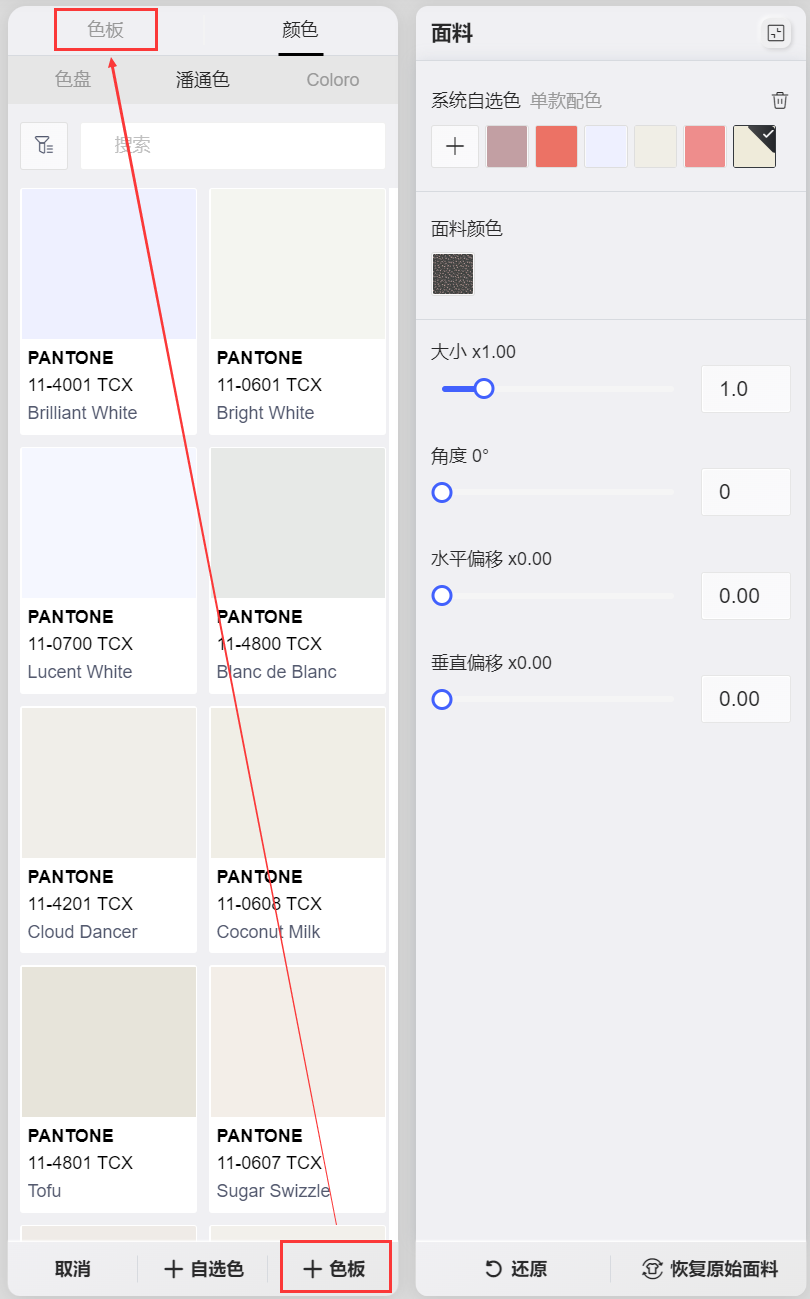Open the 色盘 color wheel sub-tab

point(73,80)
